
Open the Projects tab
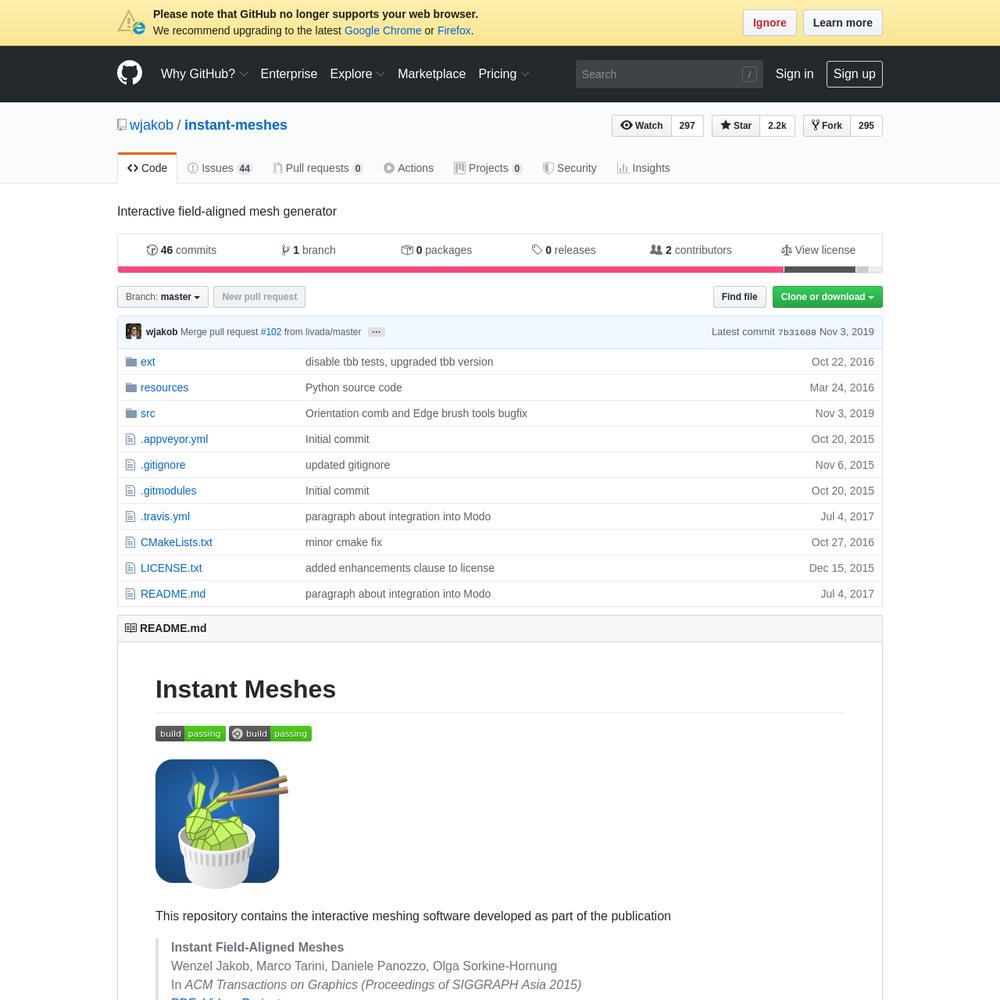(x=488, y=168)
